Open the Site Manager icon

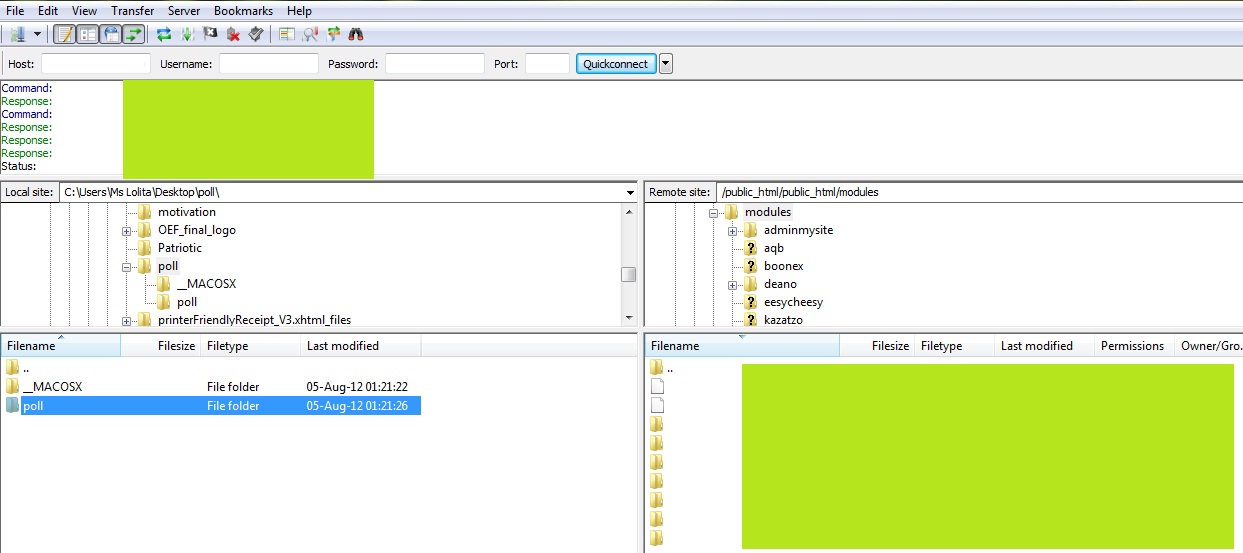pos(17,34)
